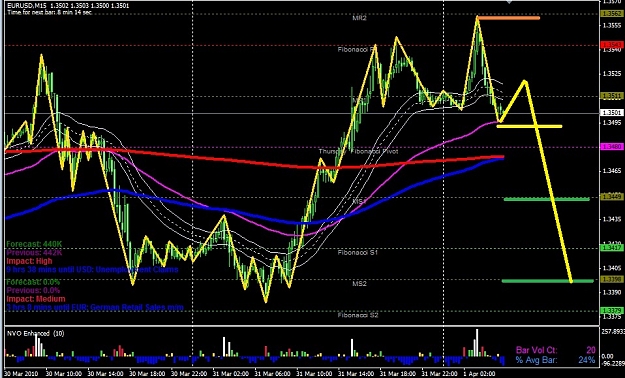The width and height of the screenshot is (625, 378).
Task: Click the Fibonacci S1 label
Action: coord(358,252)
